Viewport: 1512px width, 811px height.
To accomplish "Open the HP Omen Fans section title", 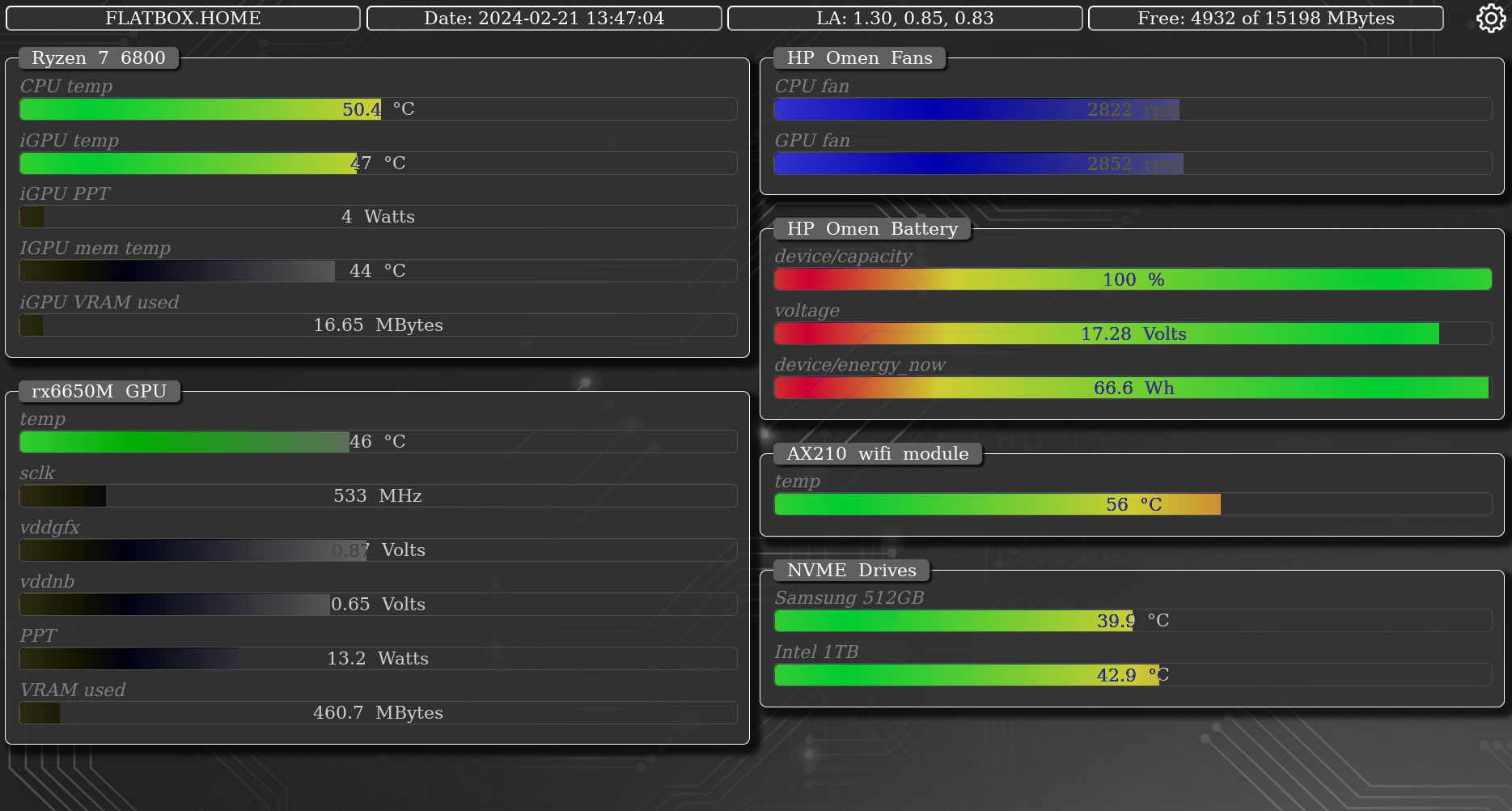I will [858, 57].
